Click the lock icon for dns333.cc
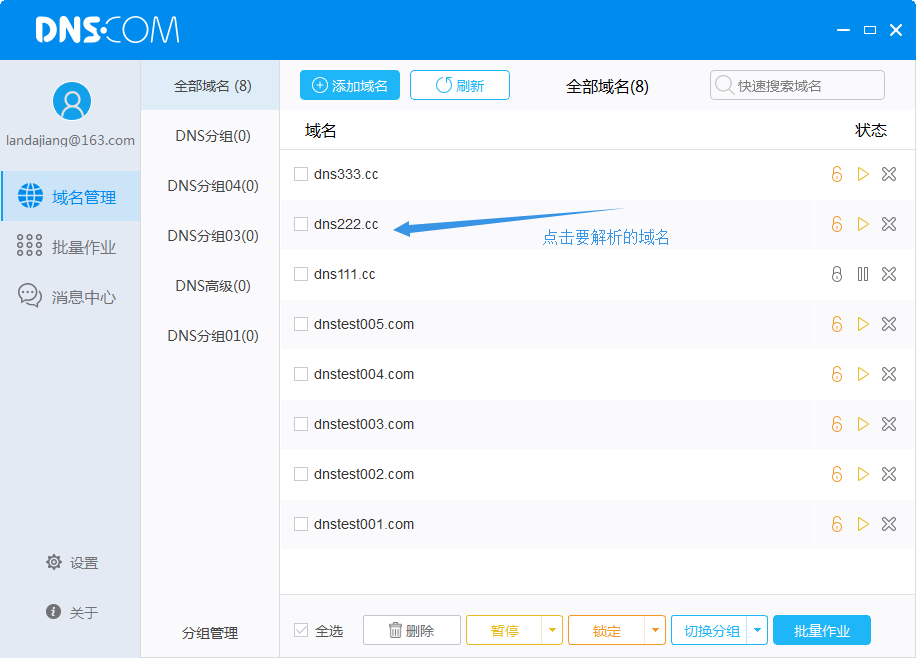The width and height of the screenshot is (916, 658). (837, 174)
